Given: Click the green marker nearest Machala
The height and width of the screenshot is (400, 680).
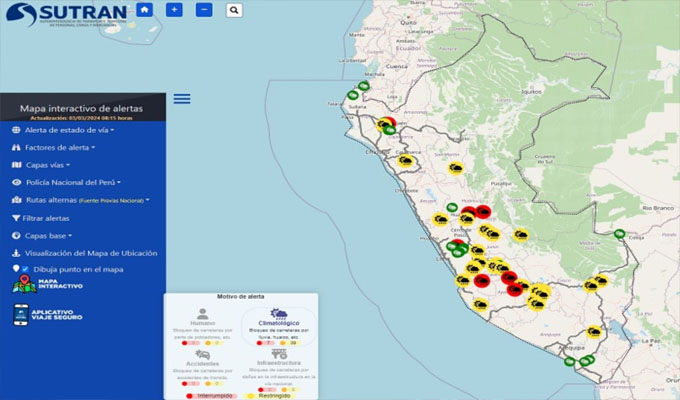Looking at the screenshot, I should pyautogui.click(x=363, y=86).
